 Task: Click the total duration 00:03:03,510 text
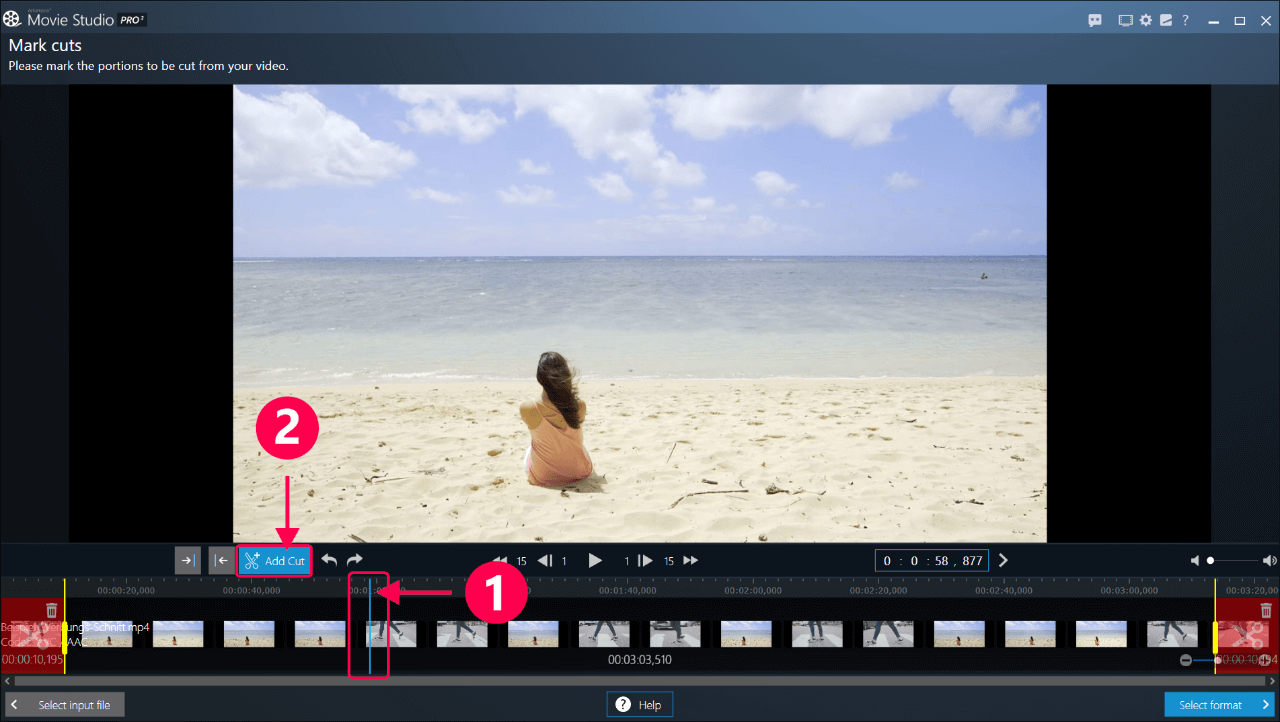(640, 660)
